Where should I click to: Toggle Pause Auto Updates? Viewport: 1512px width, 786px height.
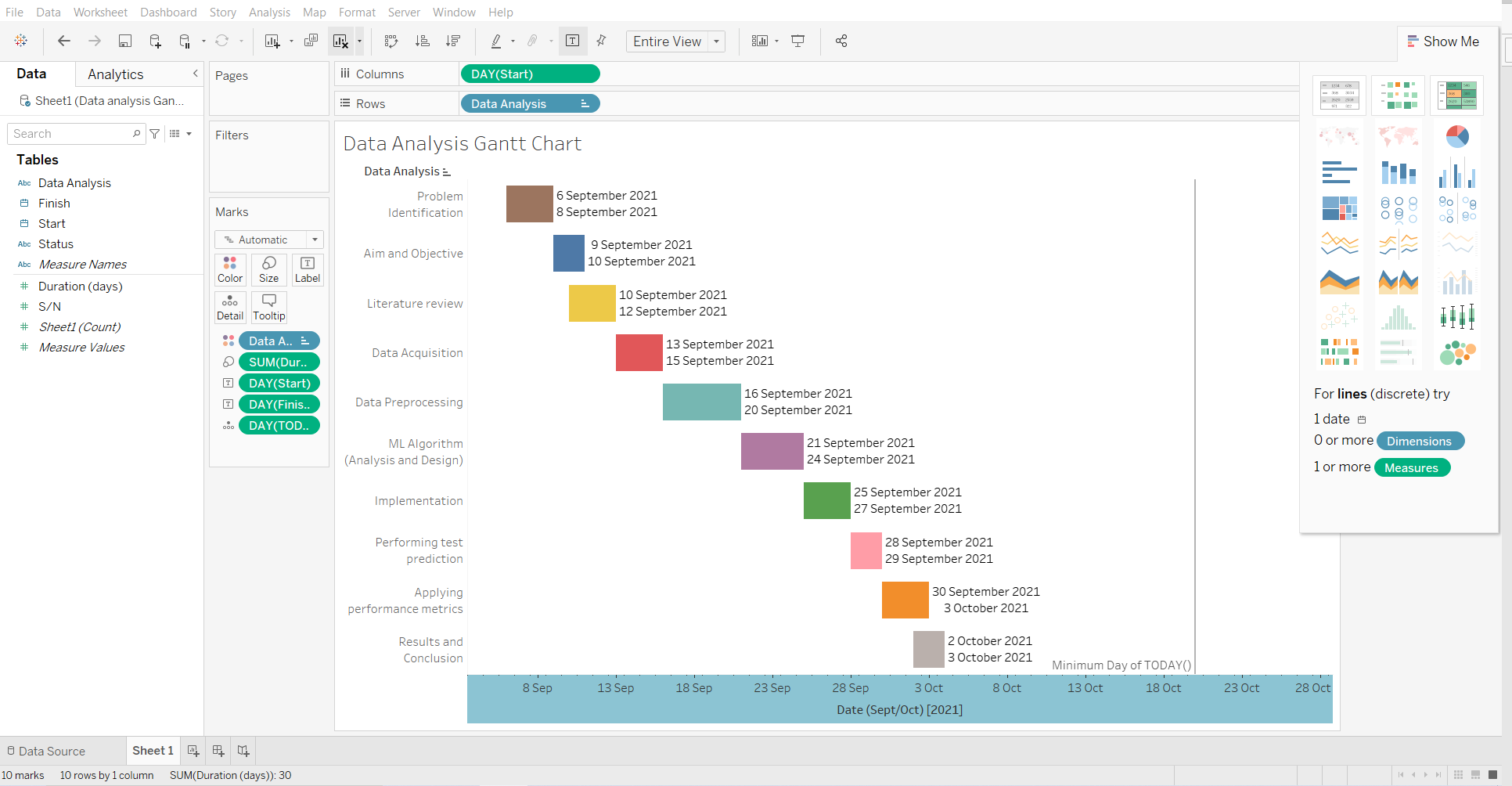(185, 41)
